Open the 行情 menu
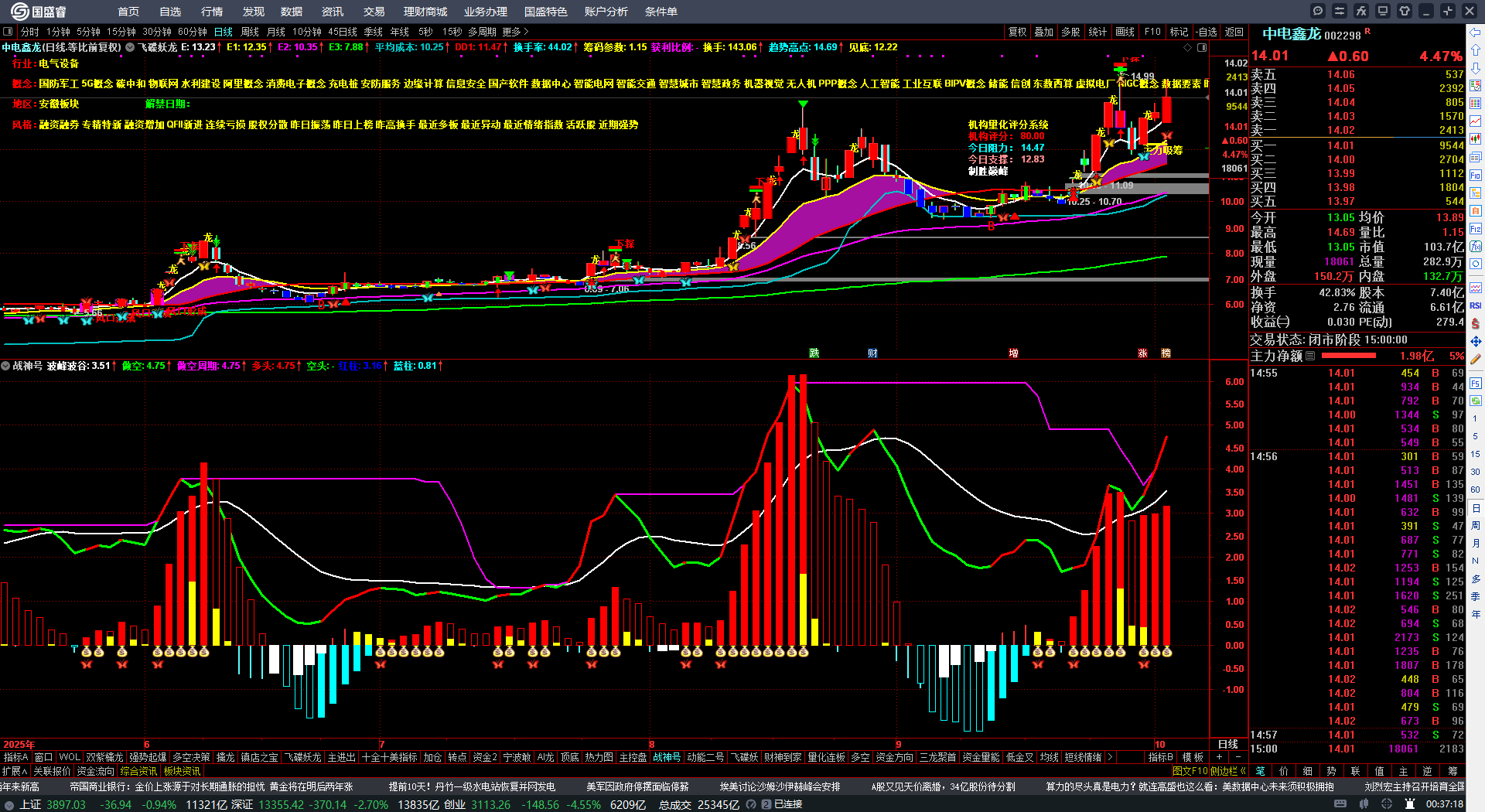 (212, 12)
